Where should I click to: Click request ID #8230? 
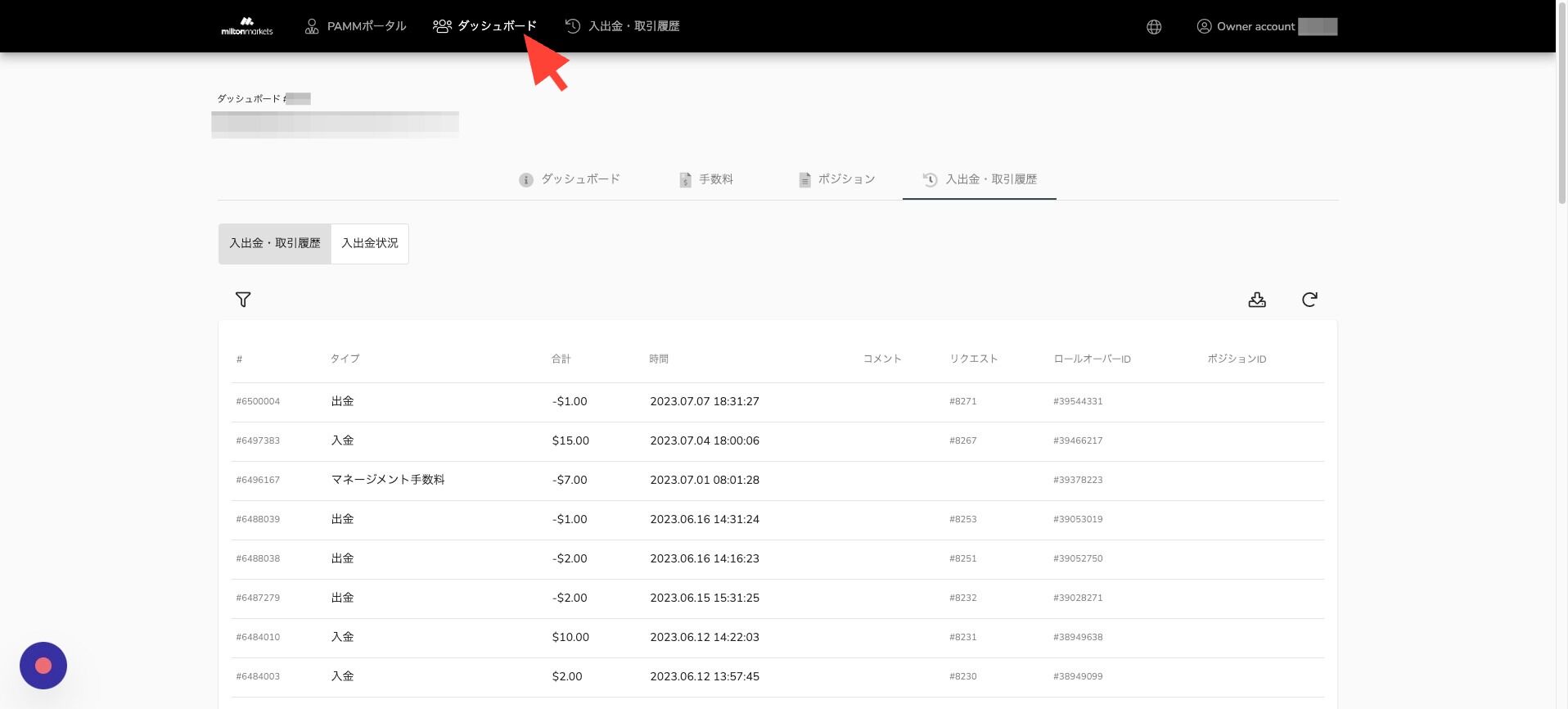[963, 676]
